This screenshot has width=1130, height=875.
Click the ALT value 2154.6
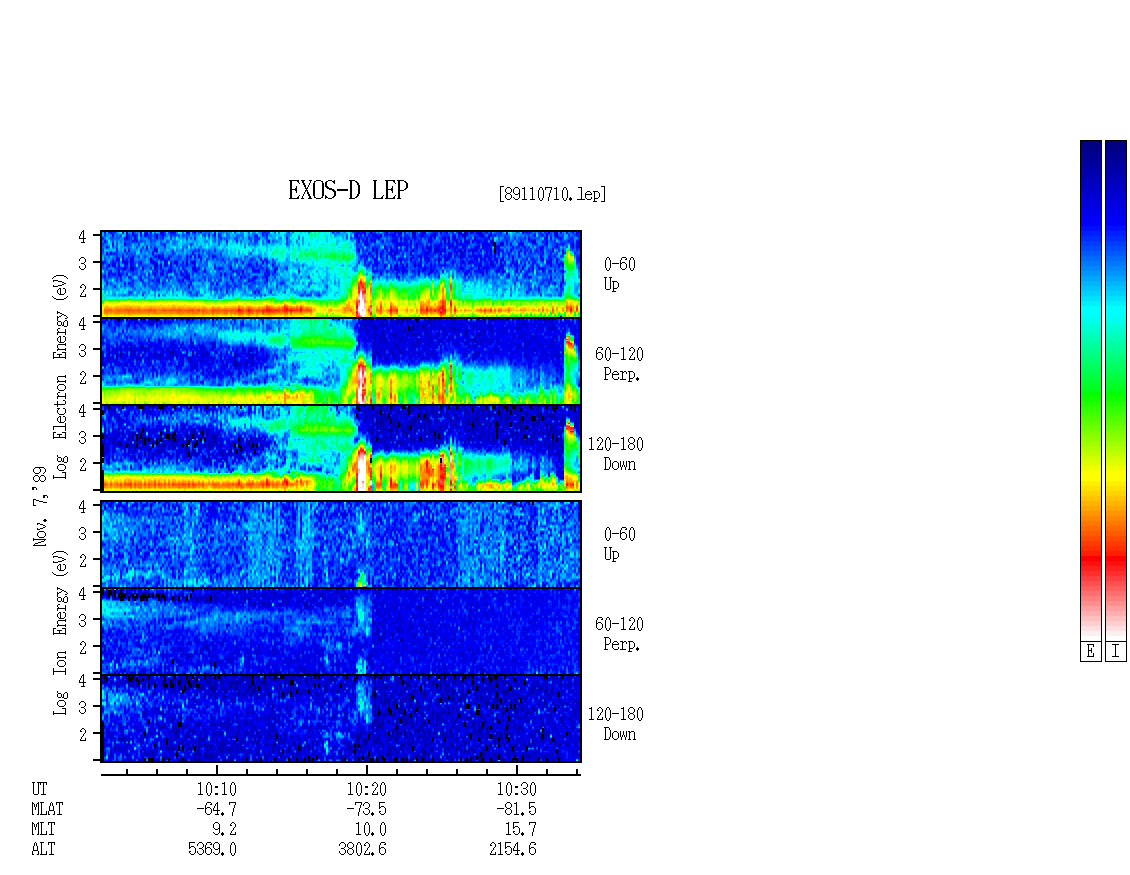(512, 850)
